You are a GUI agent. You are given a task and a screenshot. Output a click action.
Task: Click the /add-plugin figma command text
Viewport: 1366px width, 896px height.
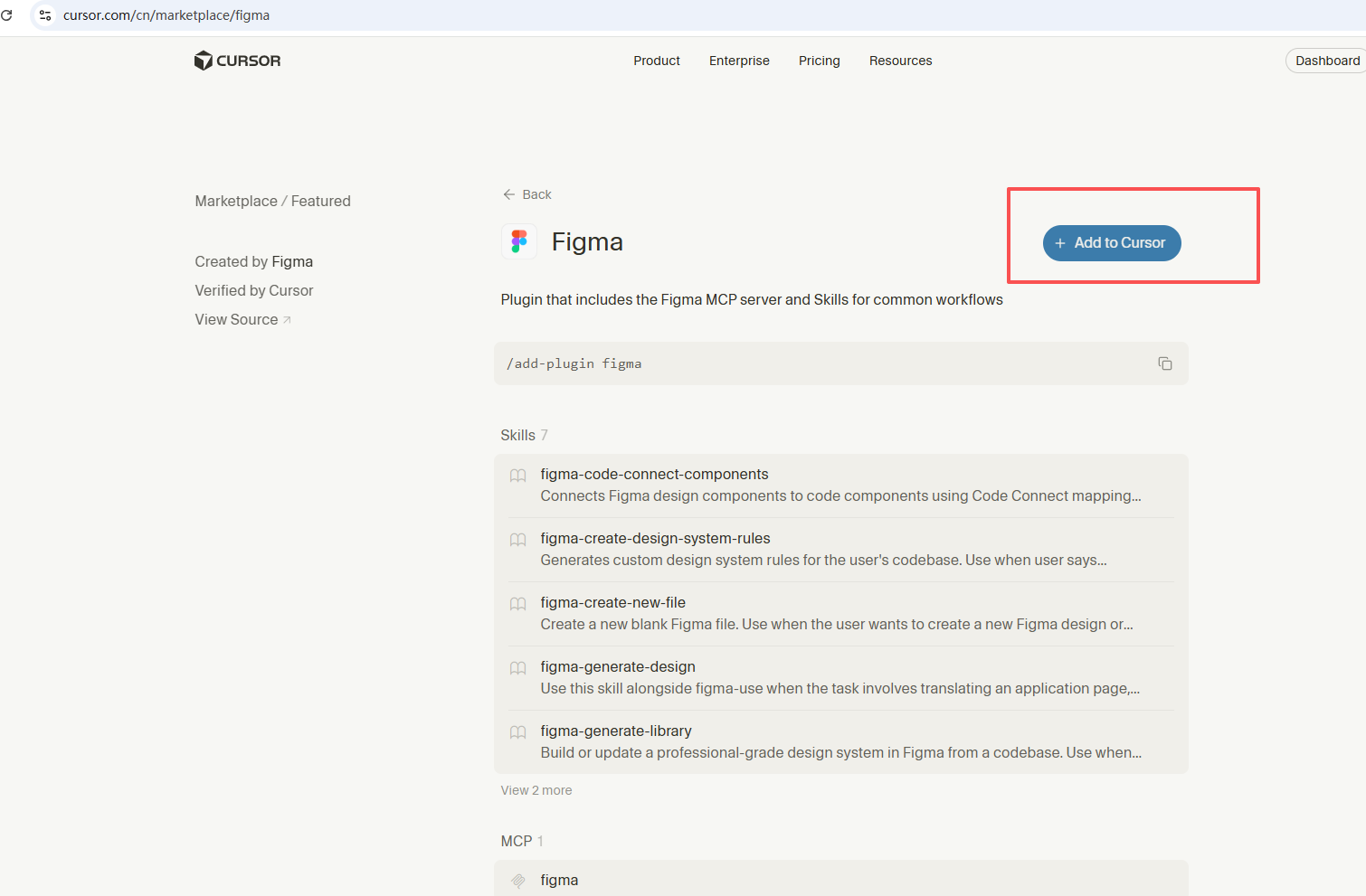coord(574,363)
